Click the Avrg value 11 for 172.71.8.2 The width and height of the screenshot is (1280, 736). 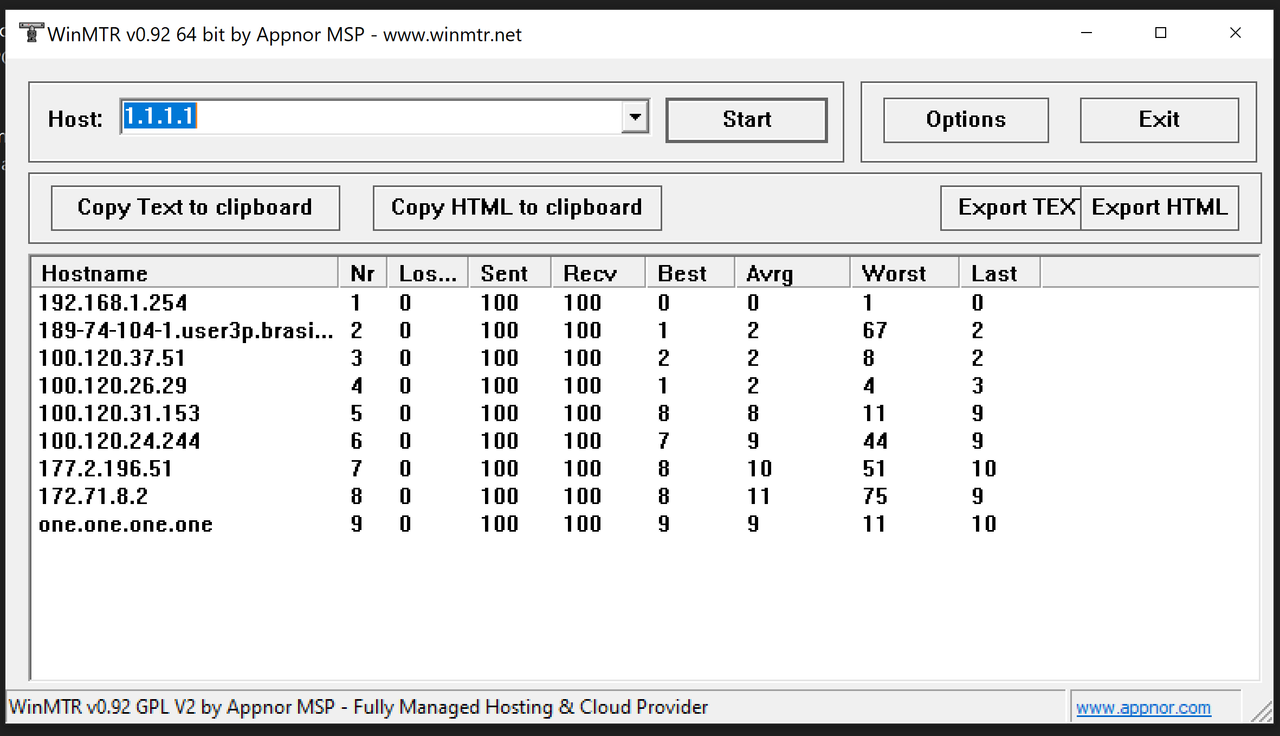(760, 497)
